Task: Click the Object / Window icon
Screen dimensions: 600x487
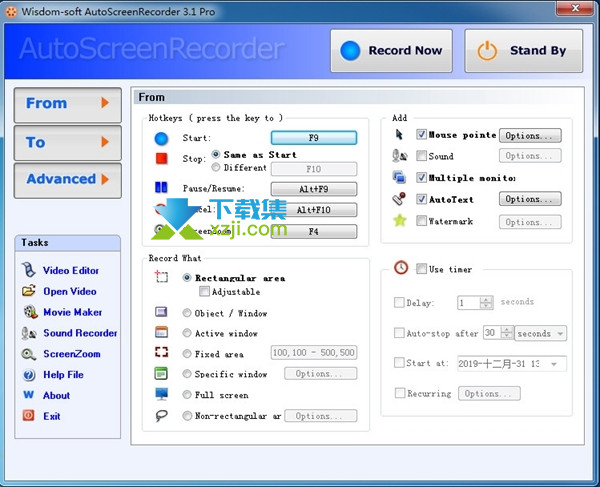Action: point(161,312)
